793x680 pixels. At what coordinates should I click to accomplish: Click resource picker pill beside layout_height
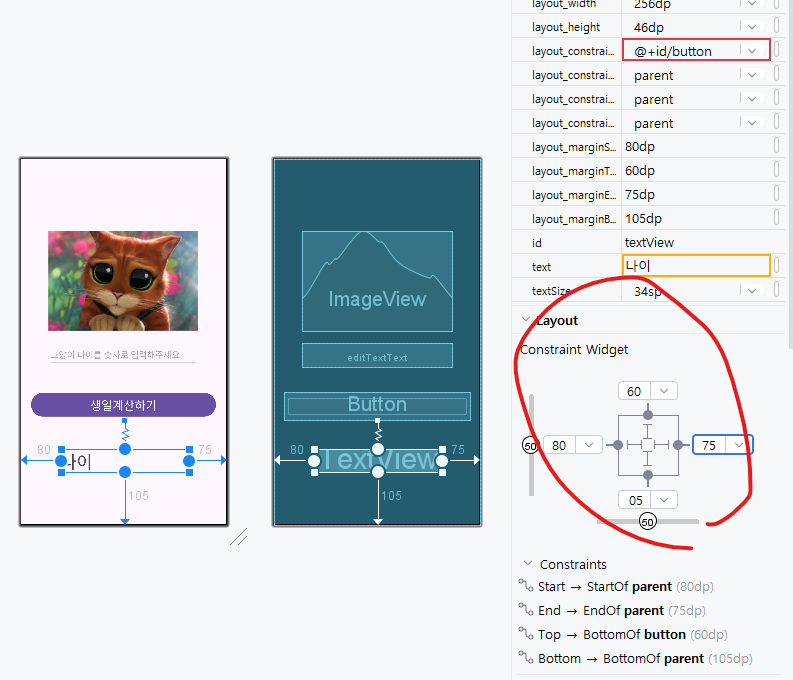click(x=776, y=25)
